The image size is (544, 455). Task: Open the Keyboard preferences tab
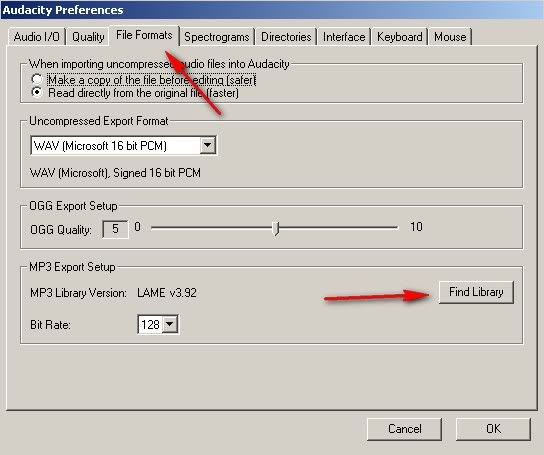(399, 37)
